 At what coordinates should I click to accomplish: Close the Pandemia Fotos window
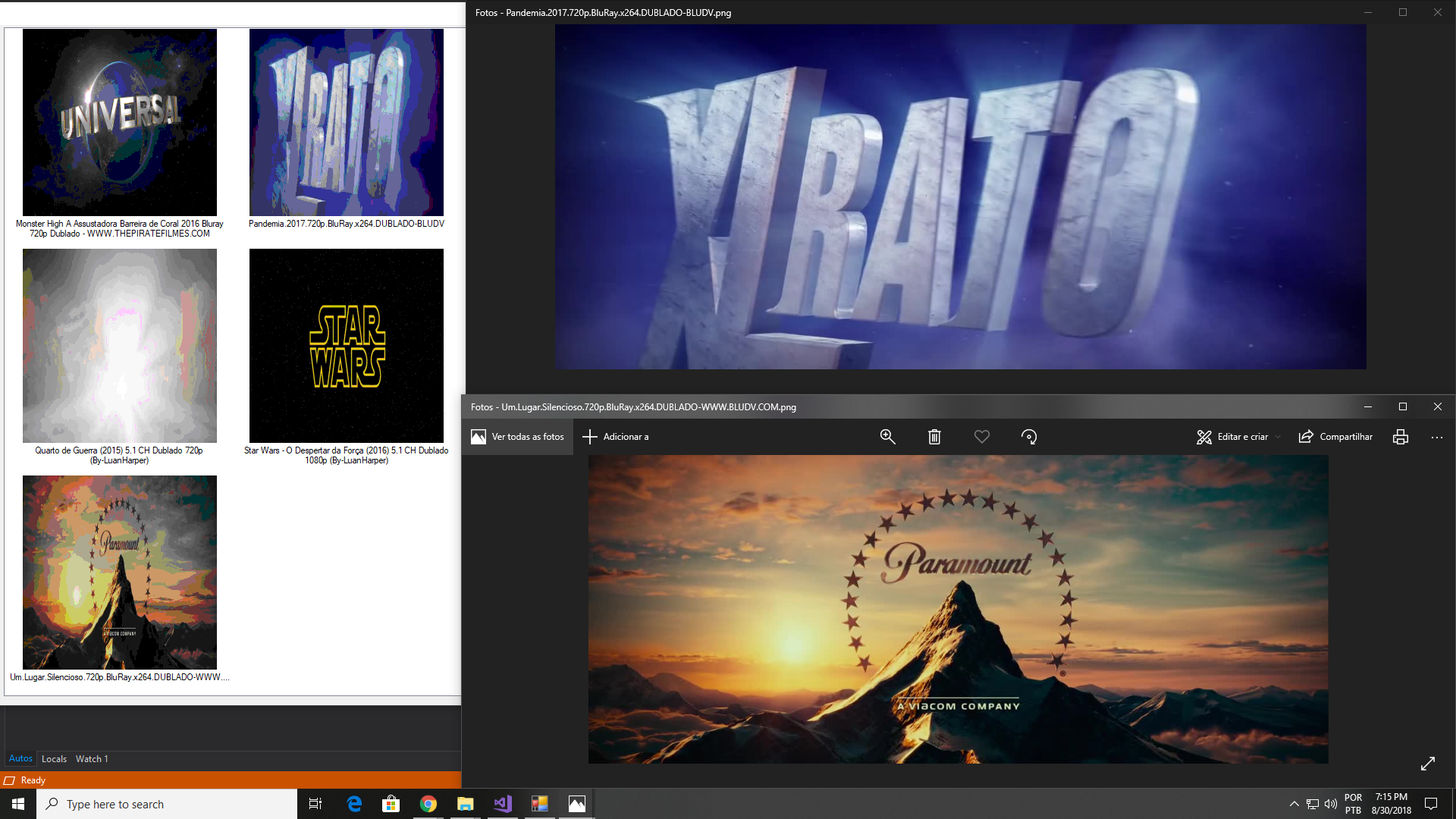coord(1438,12)
